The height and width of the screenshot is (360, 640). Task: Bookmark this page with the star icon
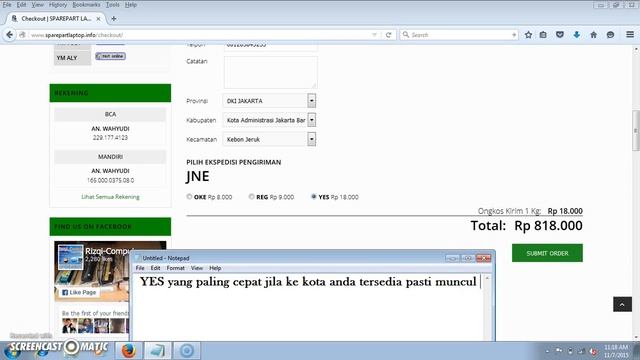(528, 35)
